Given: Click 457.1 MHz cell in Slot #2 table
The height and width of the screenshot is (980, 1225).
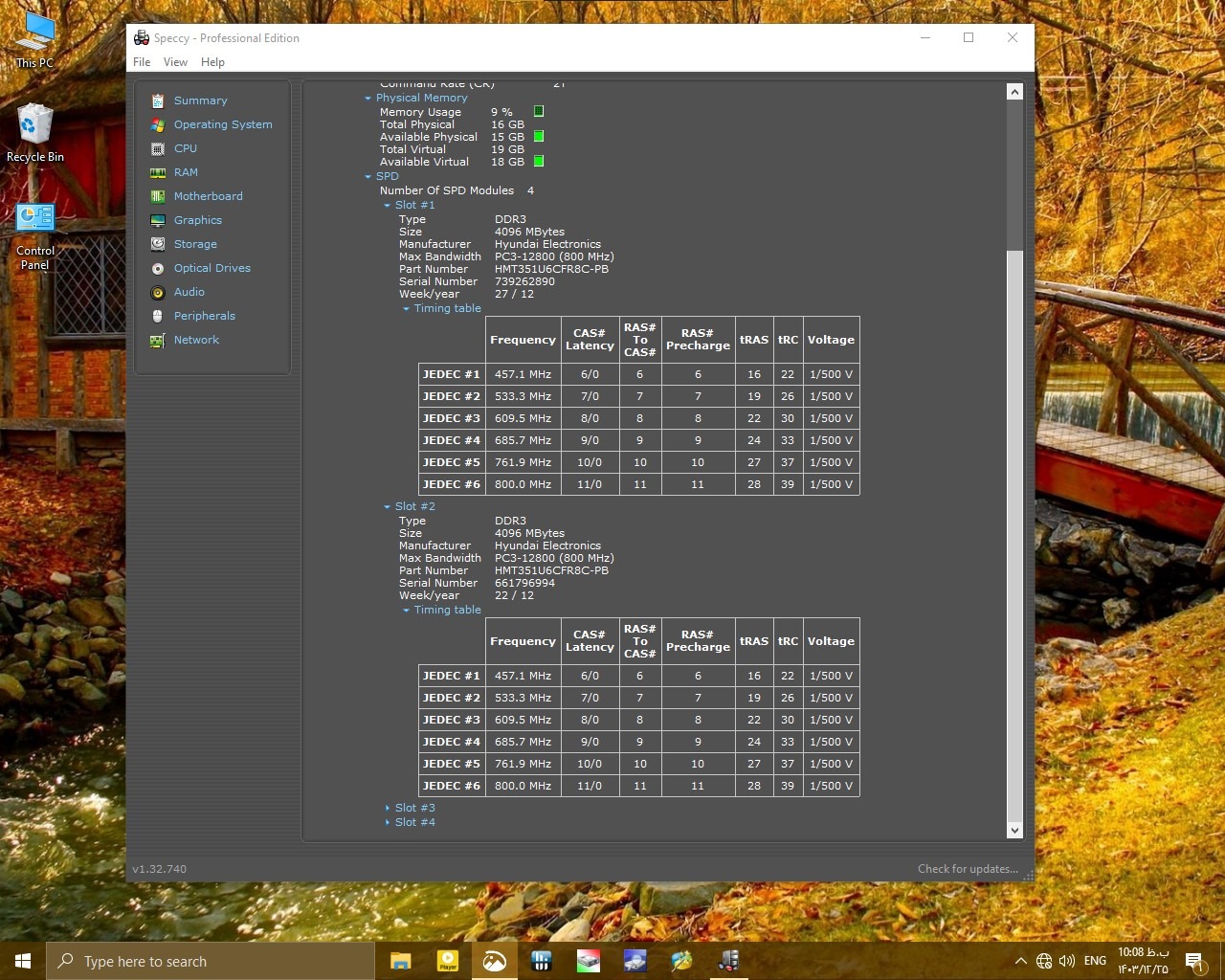Looking at the screenshot, I should 523,676.
